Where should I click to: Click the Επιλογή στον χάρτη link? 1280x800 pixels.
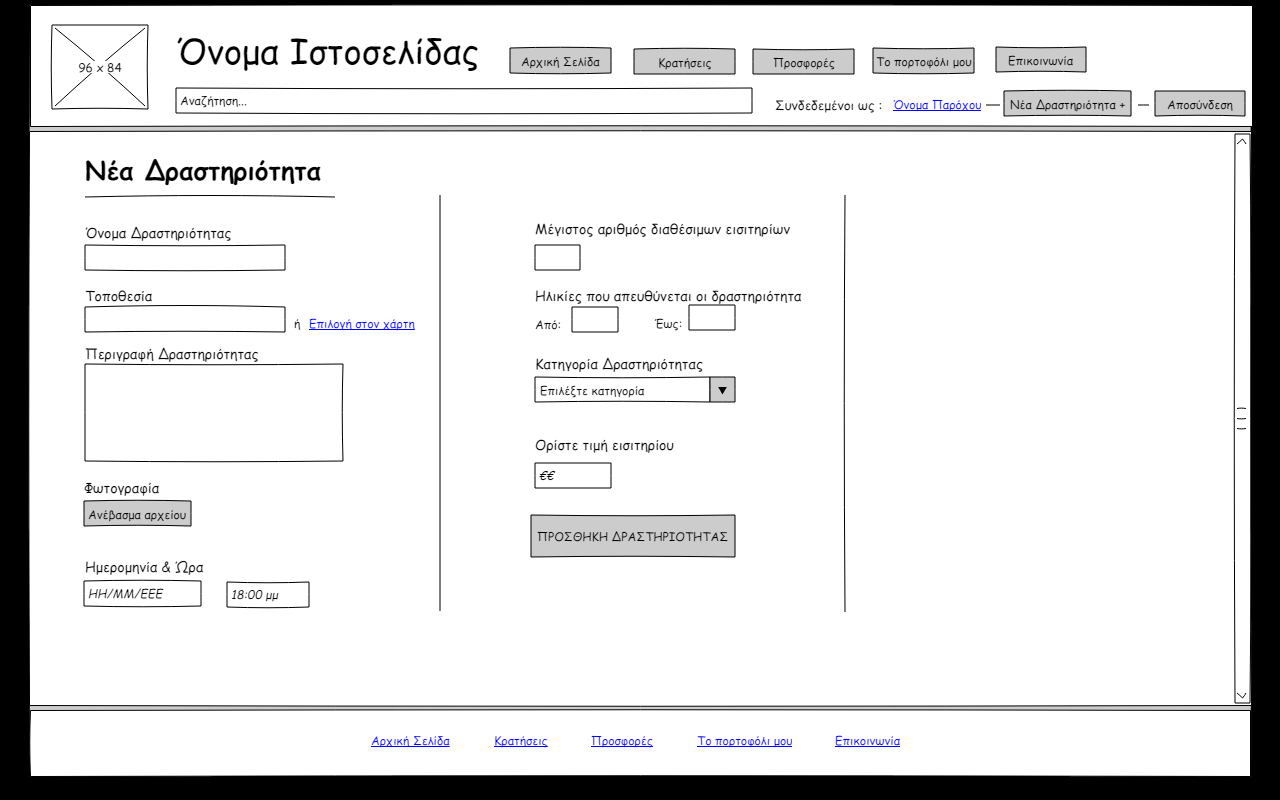(x=362, y=324)
